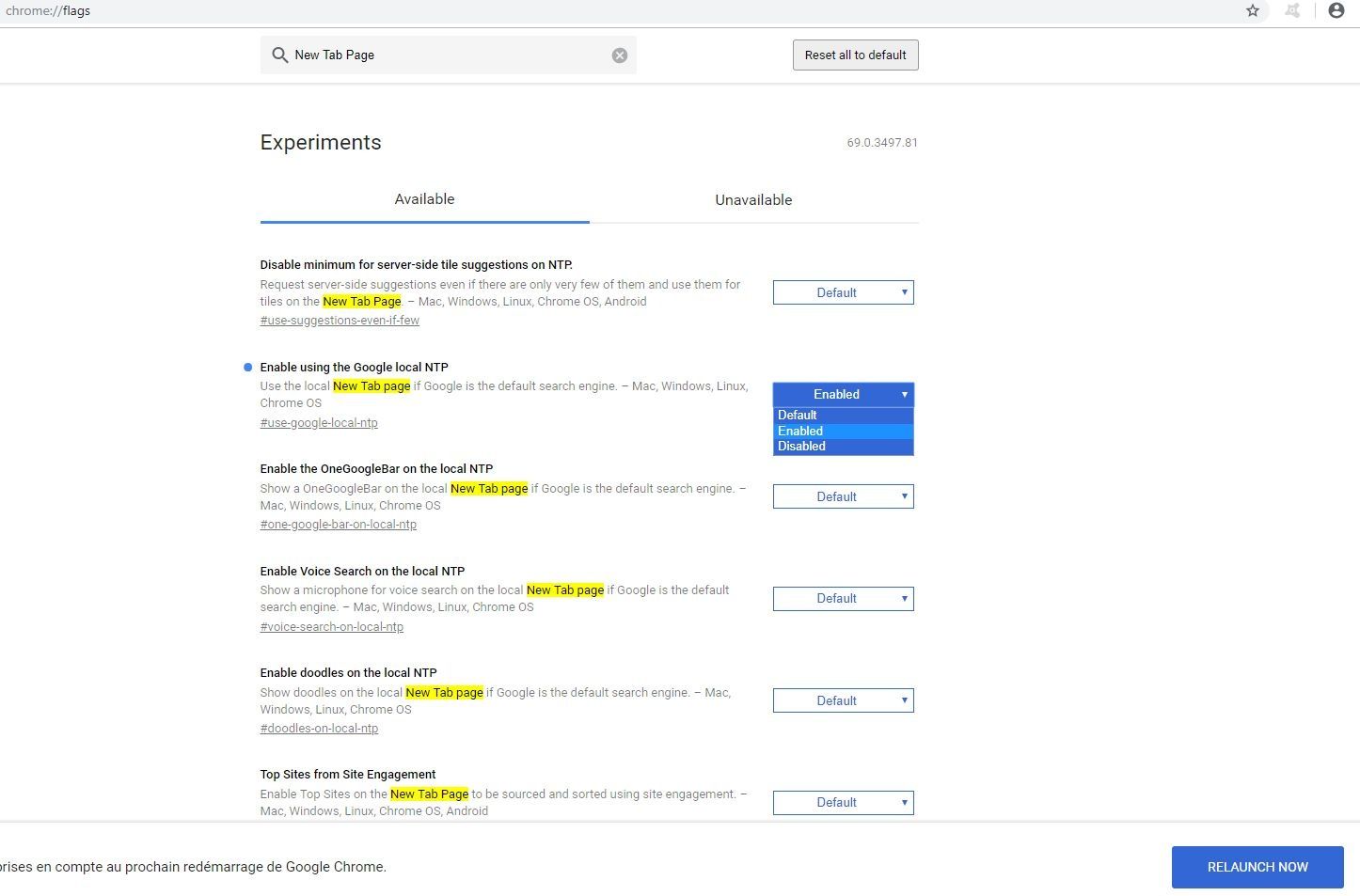Viewport: 1360px width, 896px height.
Task: Open dropdown for Top Sites from Site Engagement
Action: 843,802
